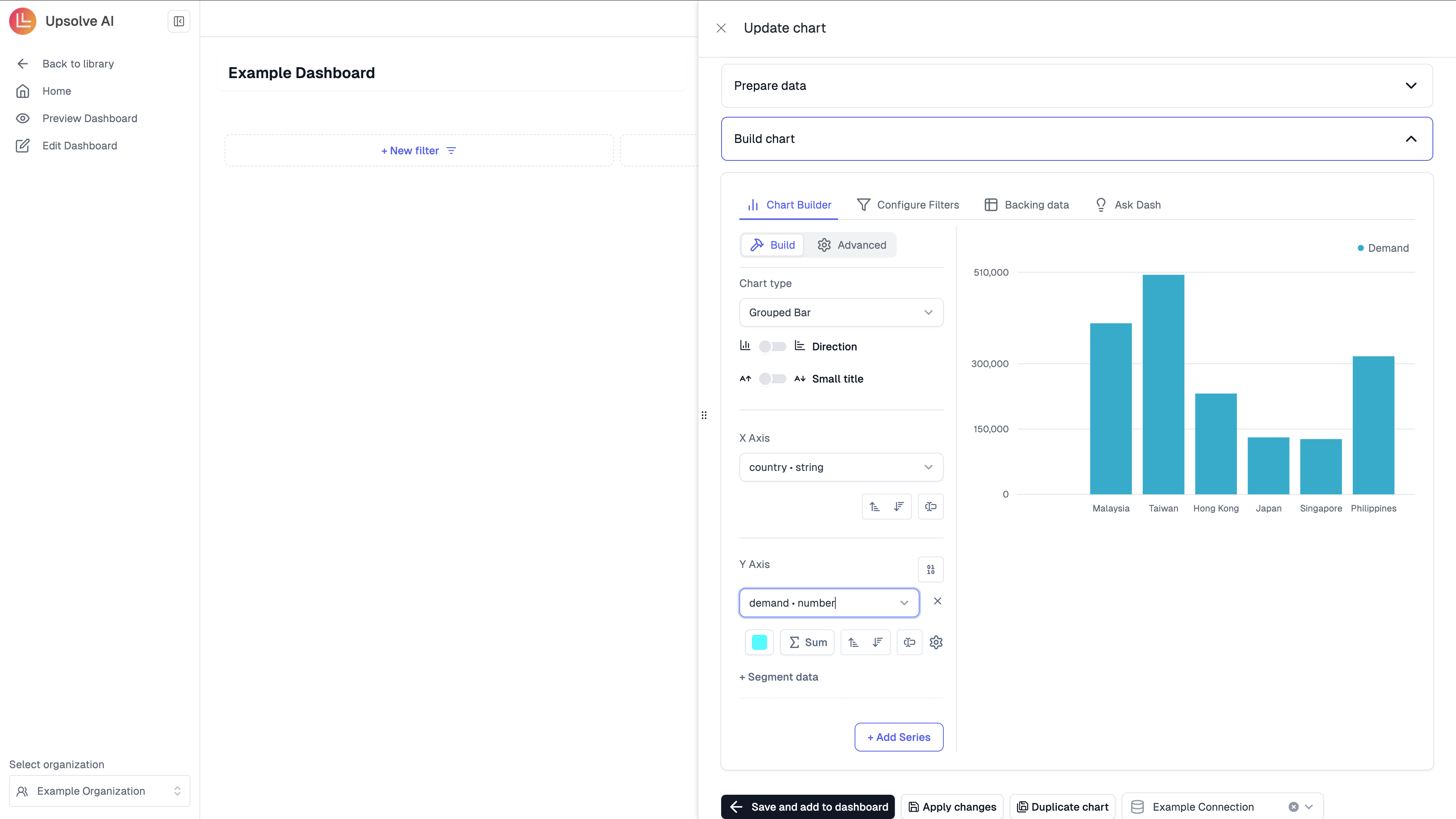Click the vertical bar direction icon
The width and height of the screenshot is (1456, 819).
click(745, 345)
